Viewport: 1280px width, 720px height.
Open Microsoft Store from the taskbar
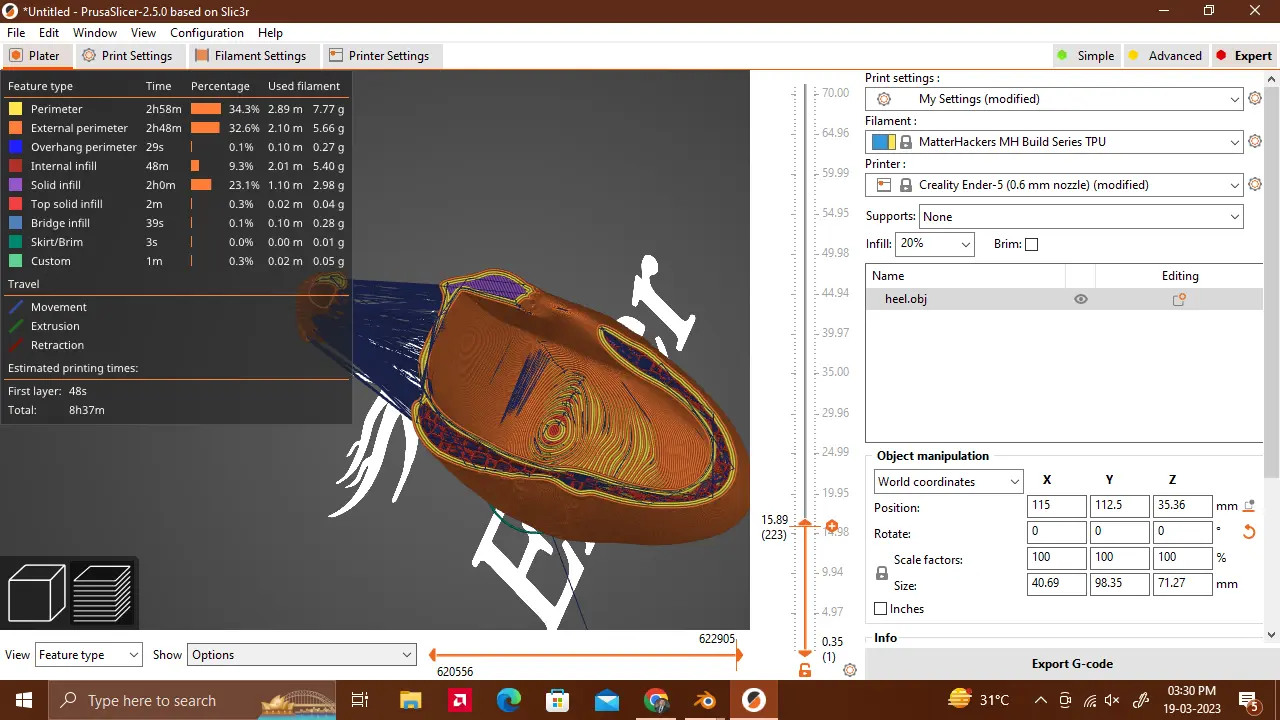click(558, 700)
